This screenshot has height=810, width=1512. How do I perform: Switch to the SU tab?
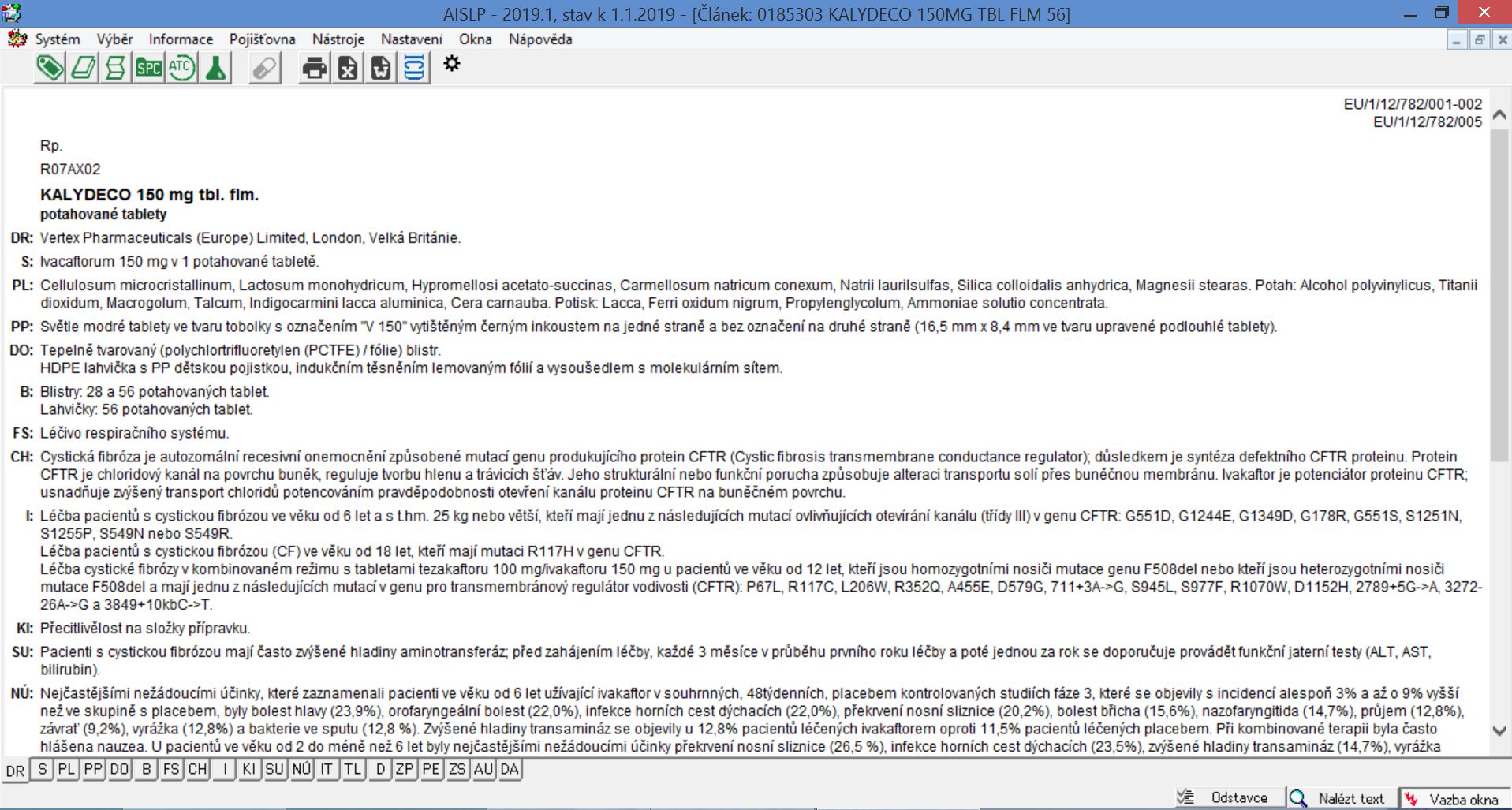click(x=274, y=769)
